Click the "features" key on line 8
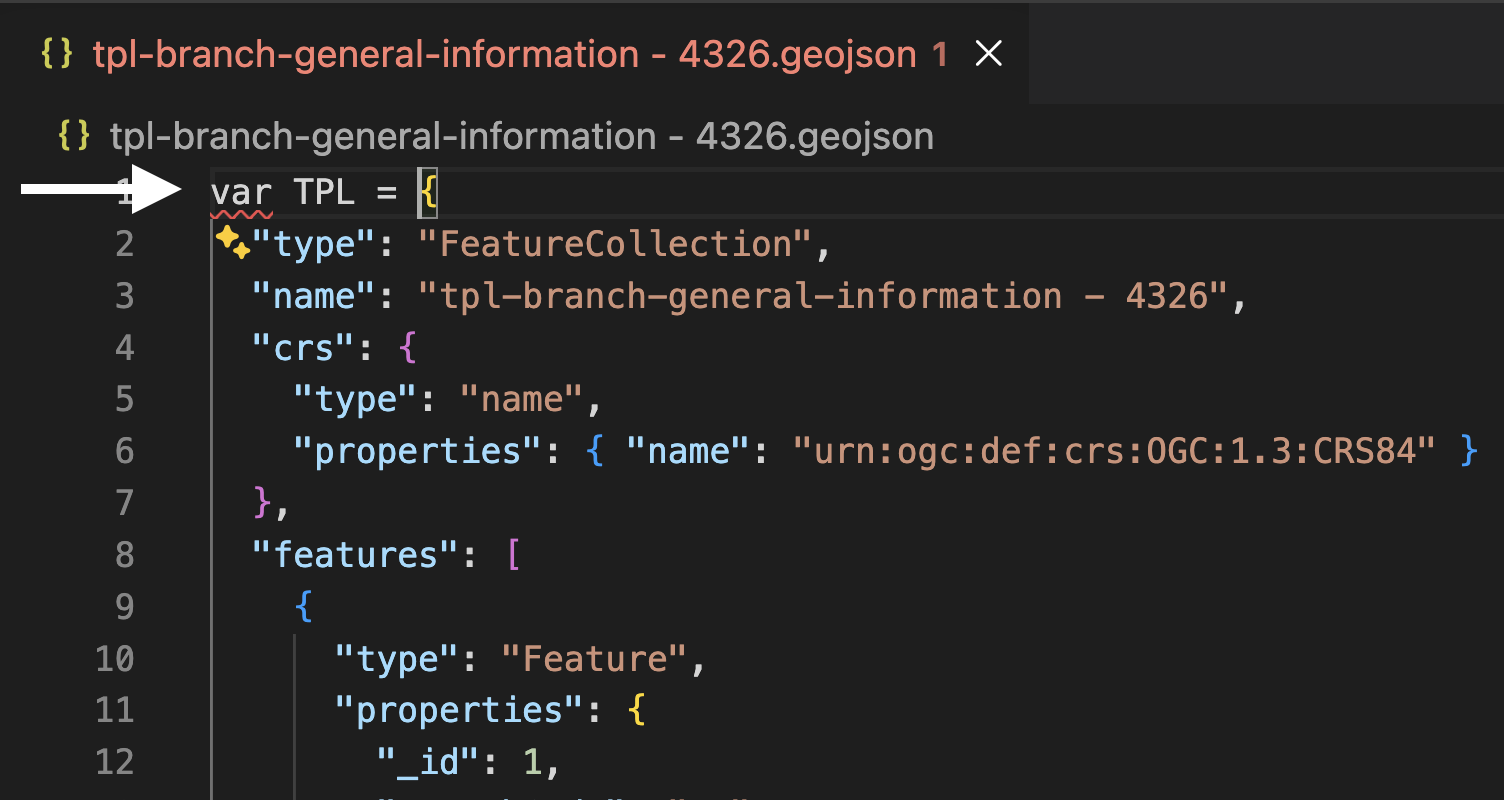Image resolution: width=1504 pixels, height=800 pixels. pos(356,554)
